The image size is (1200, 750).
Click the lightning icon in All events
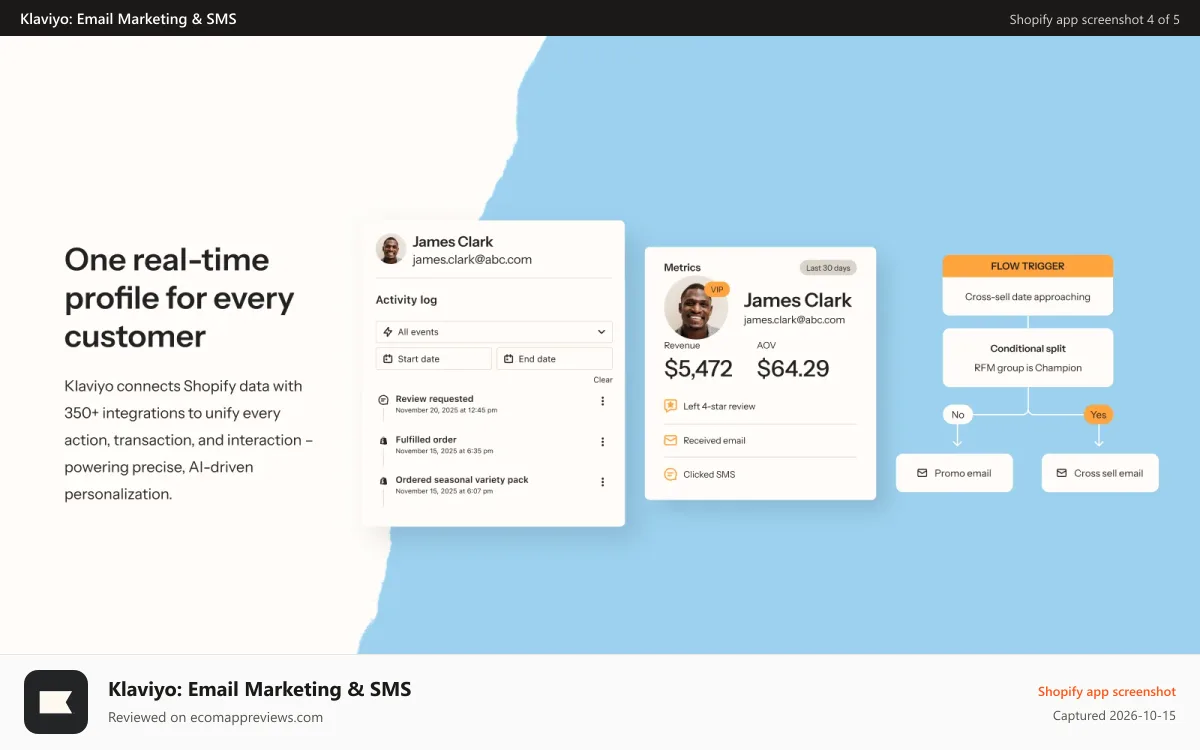pyautogui.click(x=388, y=332)
